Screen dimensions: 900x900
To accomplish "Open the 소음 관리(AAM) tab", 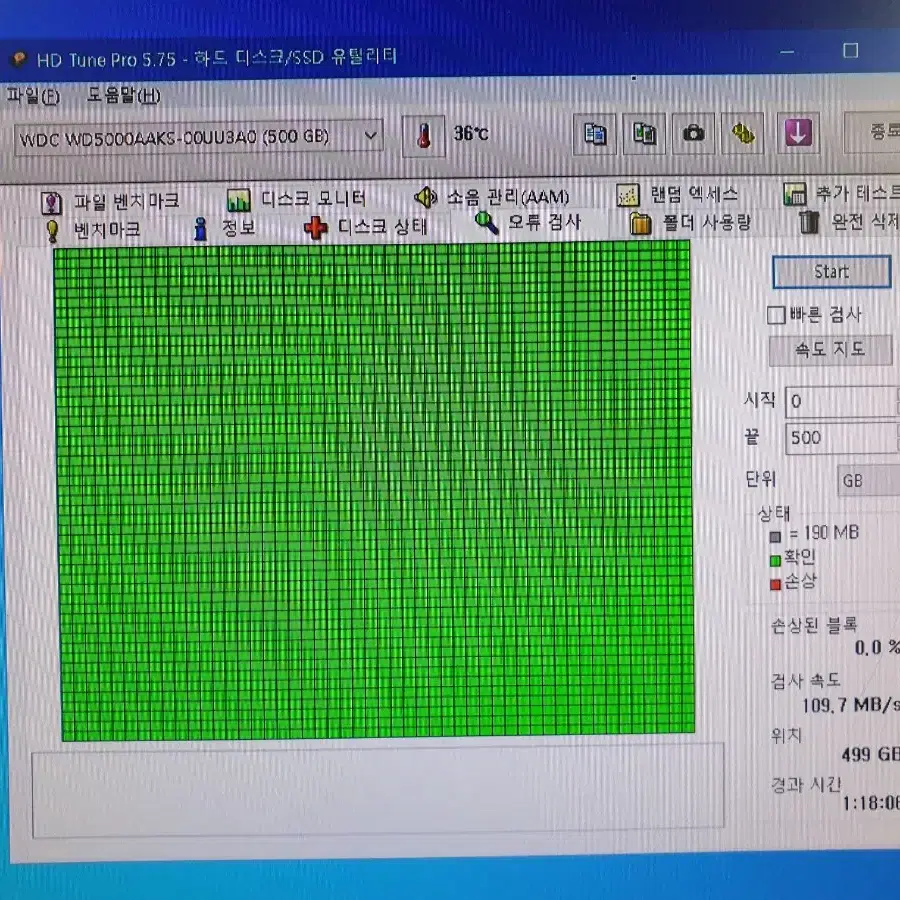I will (491, 197).
